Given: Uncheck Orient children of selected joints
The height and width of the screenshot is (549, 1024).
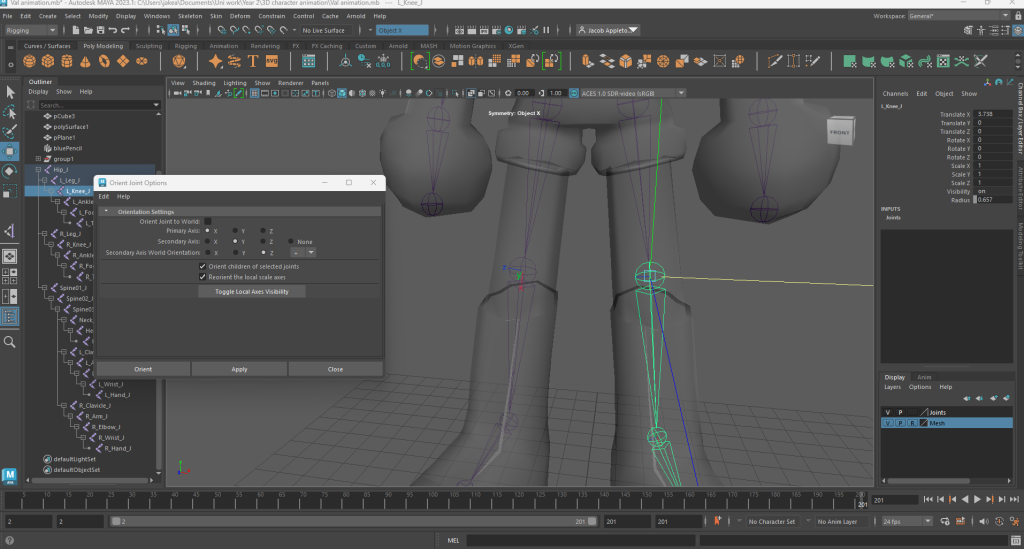Looking at the screenshot, I should coord(203,266).
